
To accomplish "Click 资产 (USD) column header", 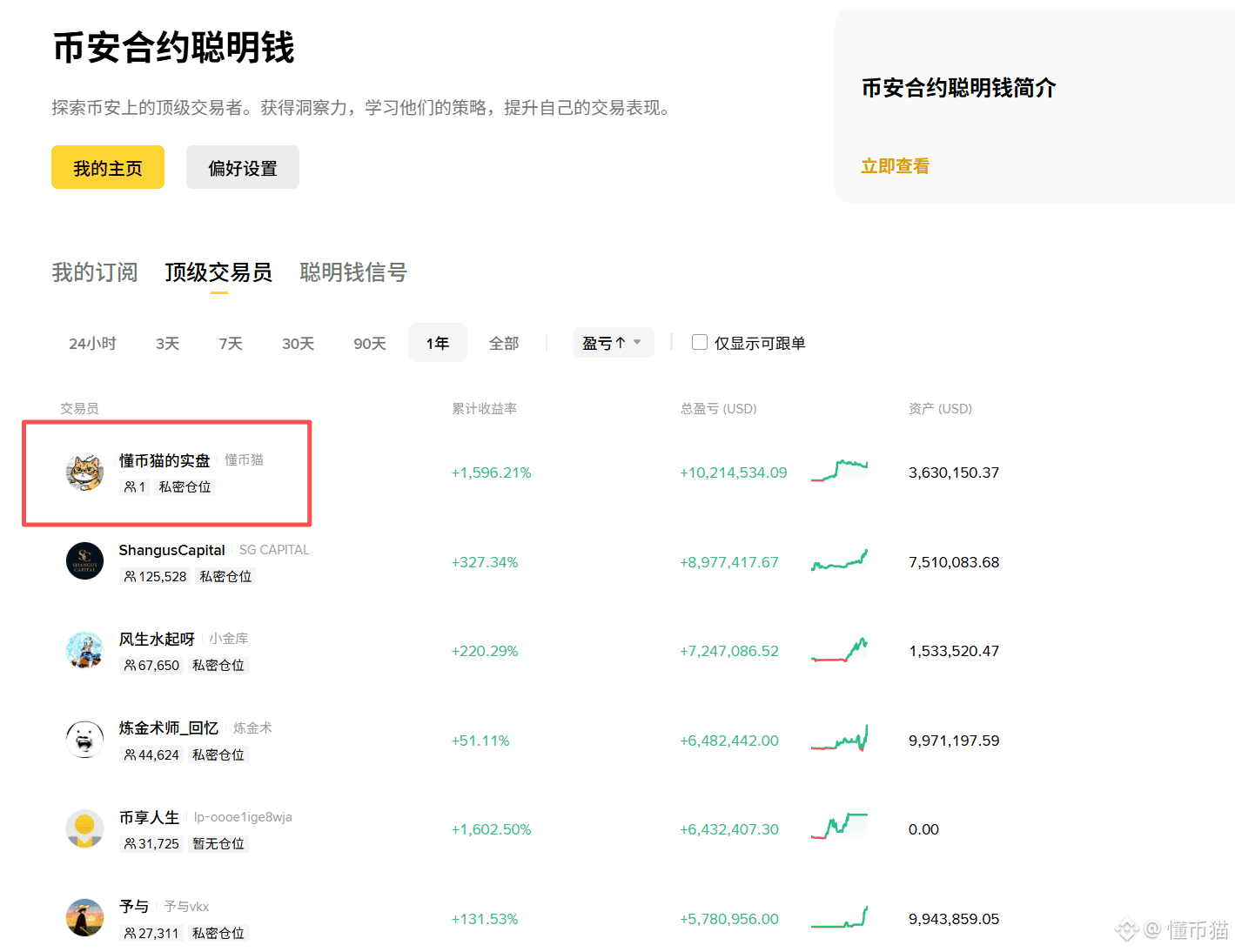I will [940, 408].
